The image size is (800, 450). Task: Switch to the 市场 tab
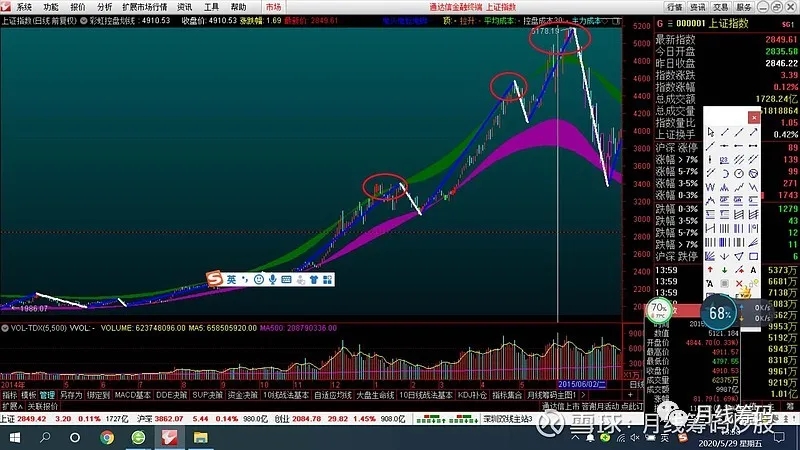click(x=273, y=6)
